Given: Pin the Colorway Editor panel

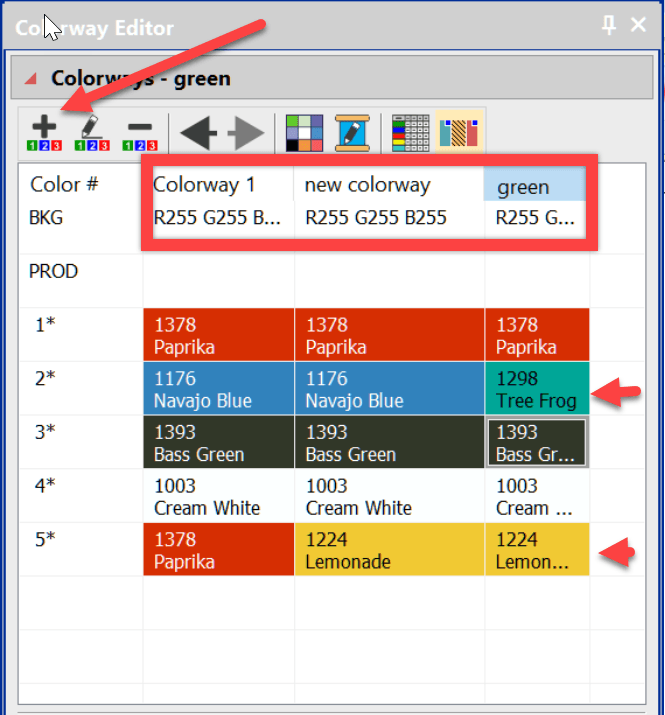Looking at the screenshot, I should click(x=608, y=26).
